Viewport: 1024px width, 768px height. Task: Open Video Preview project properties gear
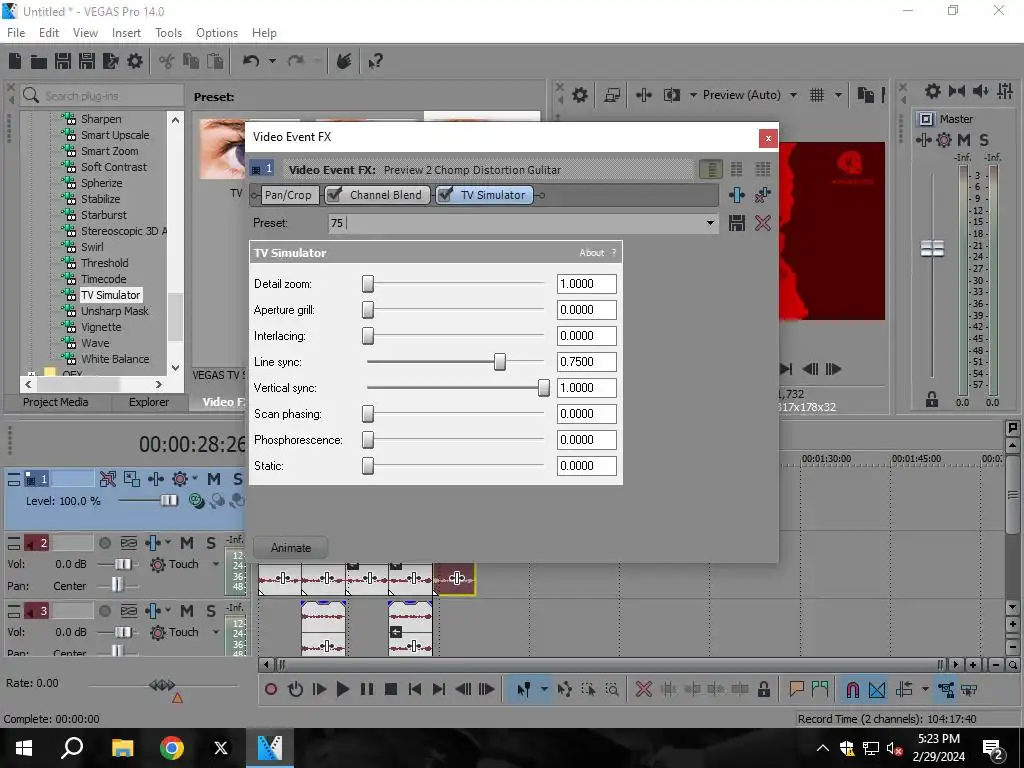click(580, 95)
